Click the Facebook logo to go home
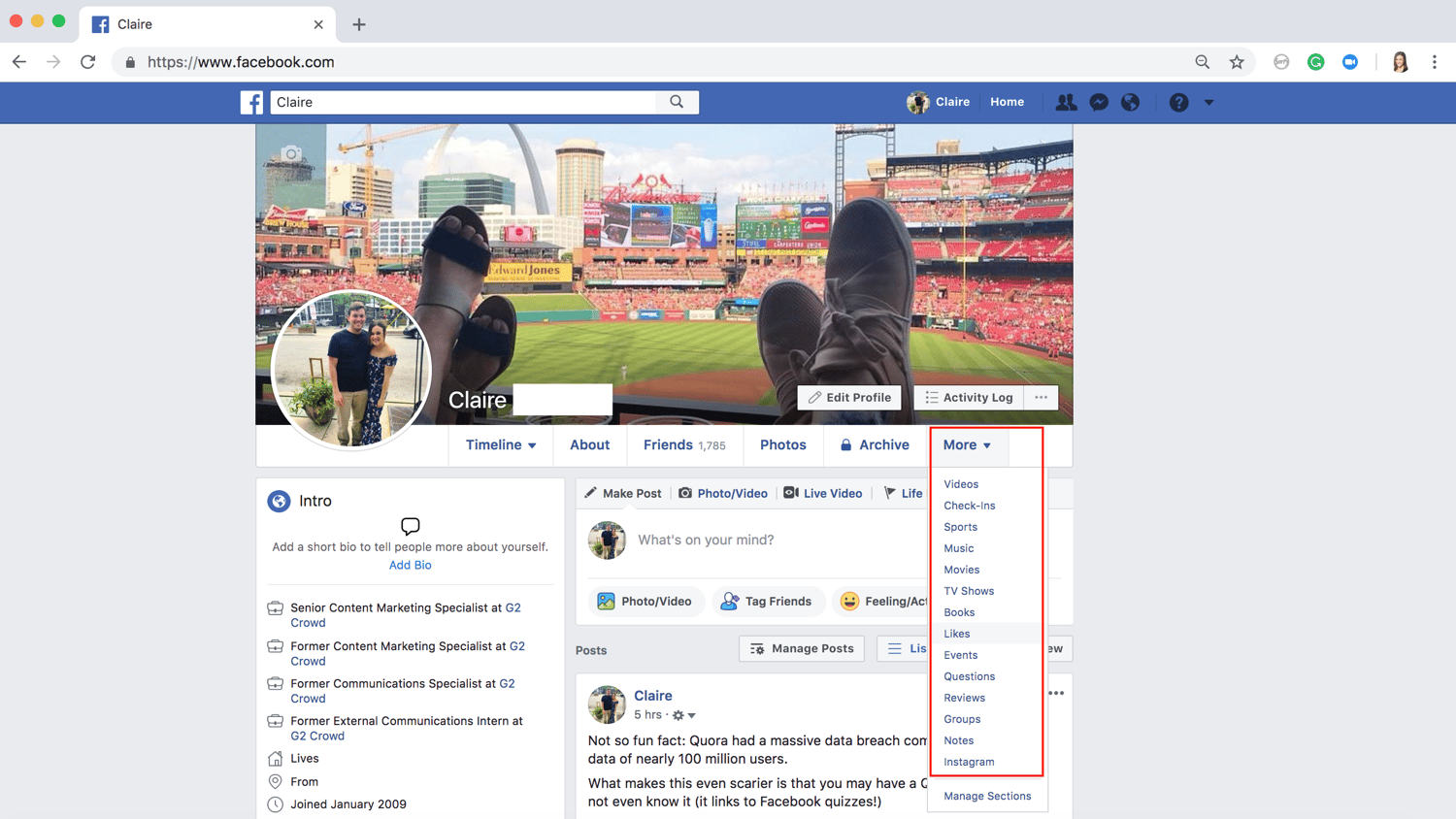 pyautogui.click(x=251, y=102)
